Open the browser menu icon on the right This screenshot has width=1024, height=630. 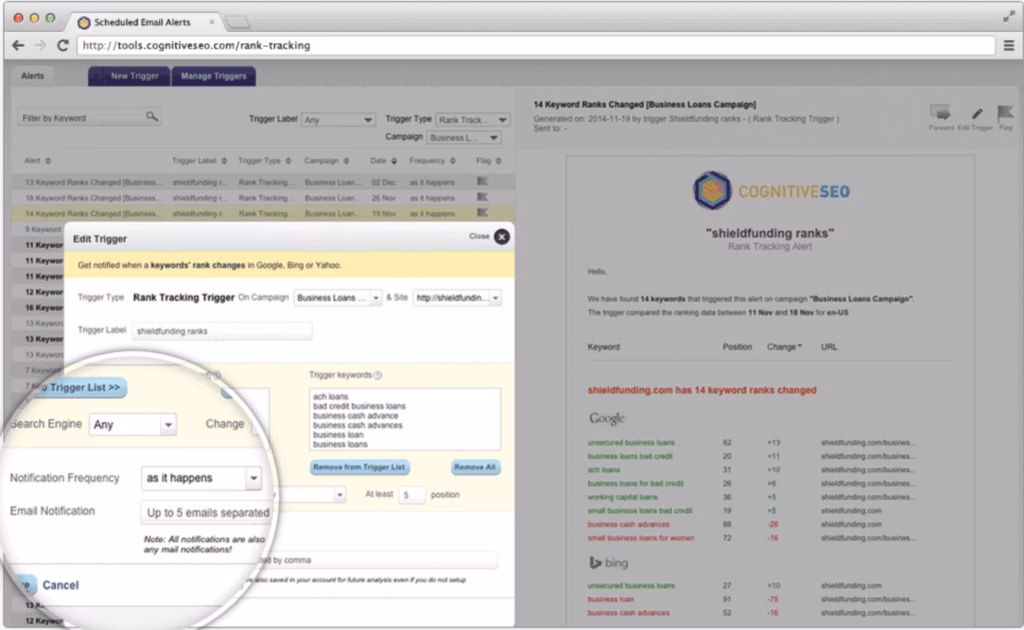[1010, 45]
